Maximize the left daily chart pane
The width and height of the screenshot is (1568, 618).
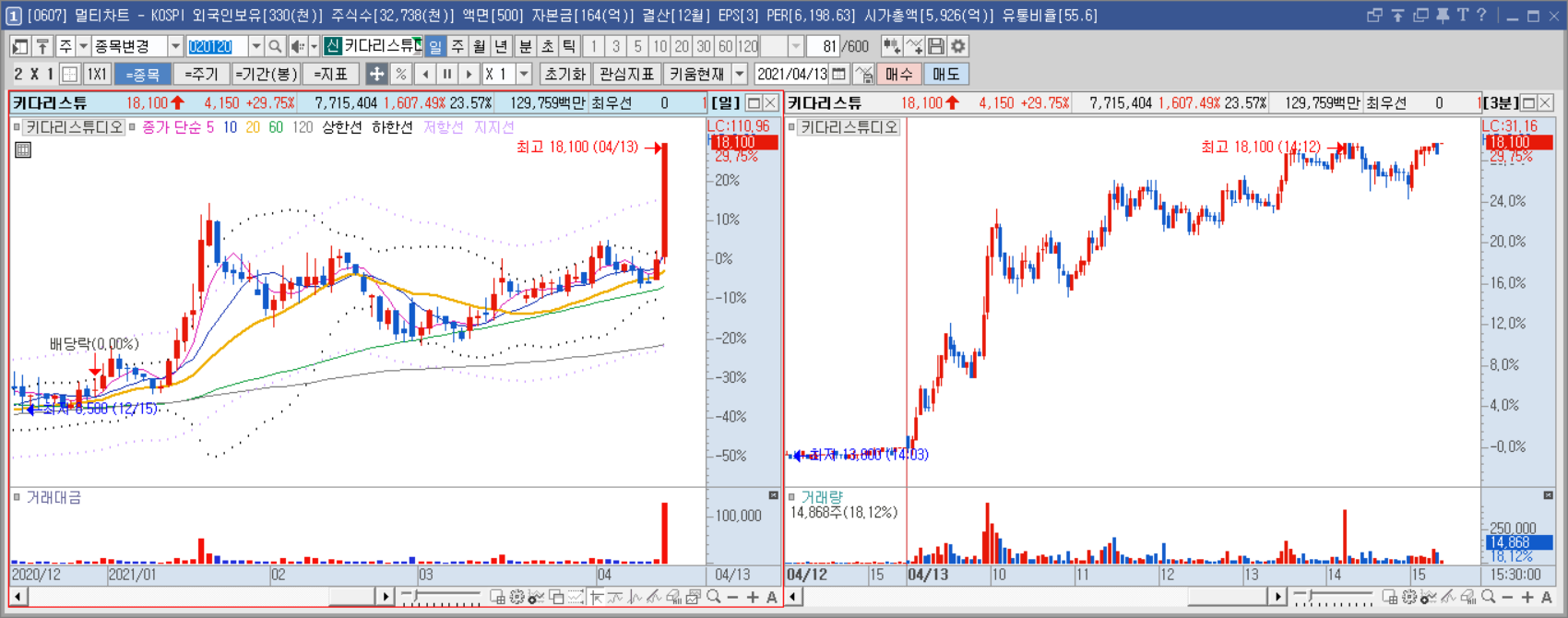click(x=754, y=103)
